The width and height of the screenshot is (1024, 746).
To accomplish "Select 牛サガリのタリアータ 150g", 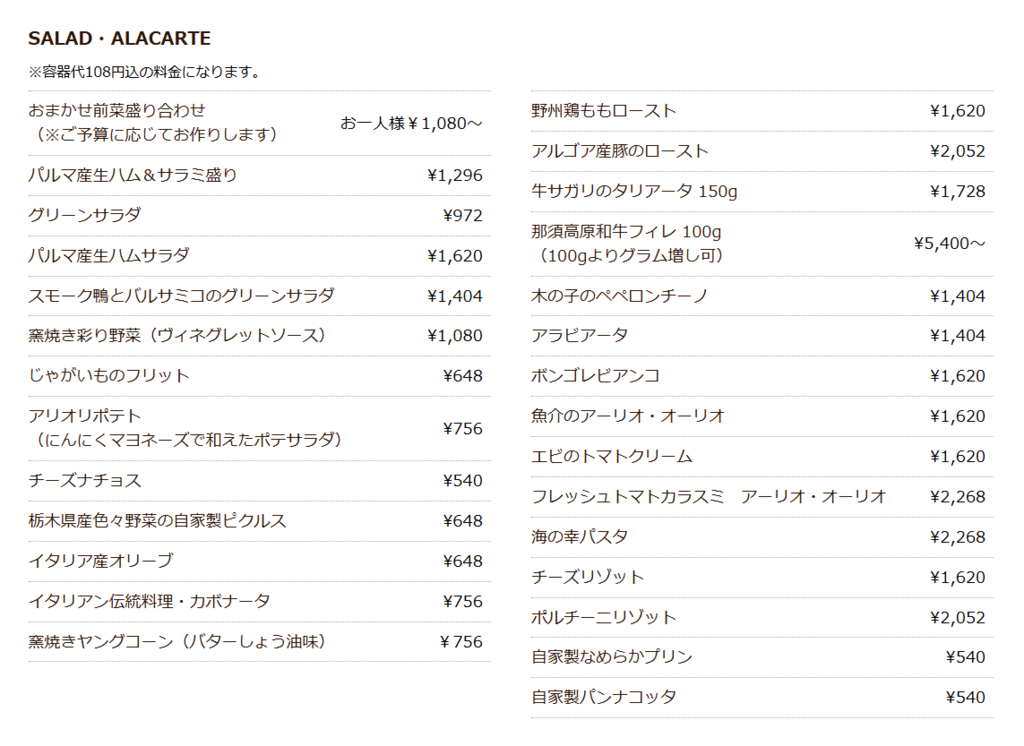I will 634,191.
